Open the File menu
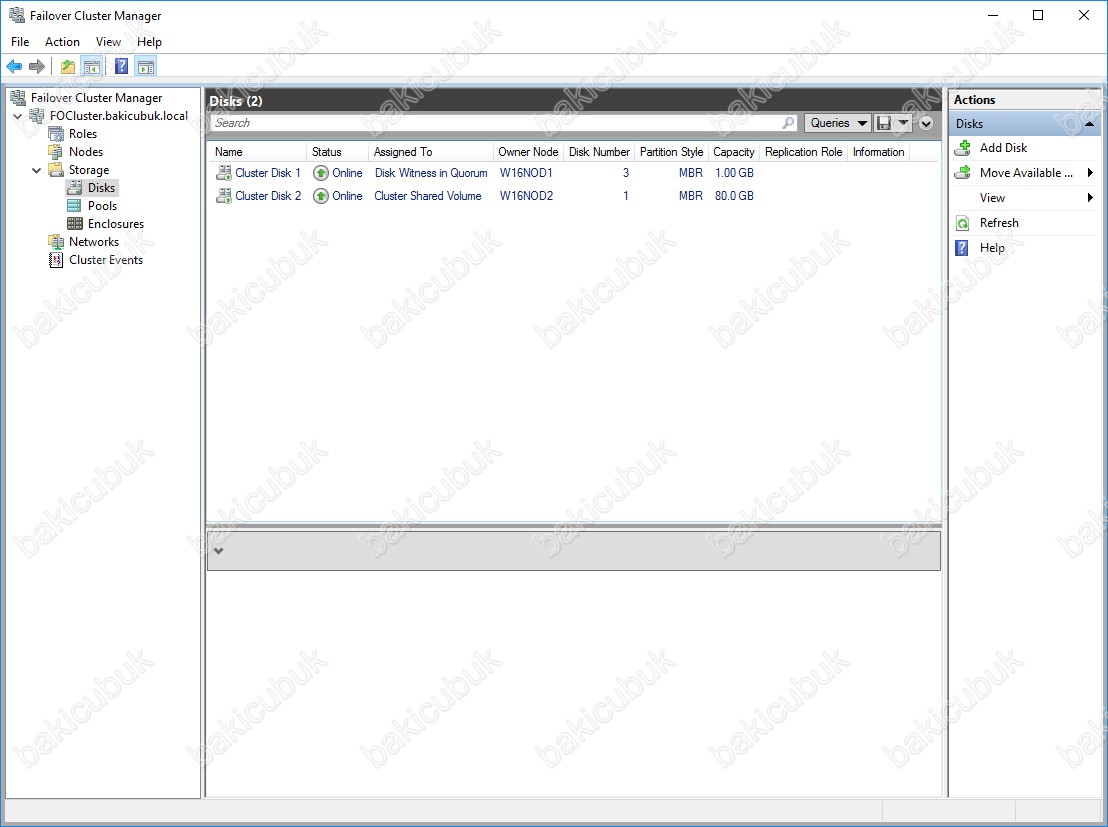The image size is (1108, 827). point(20,42)
